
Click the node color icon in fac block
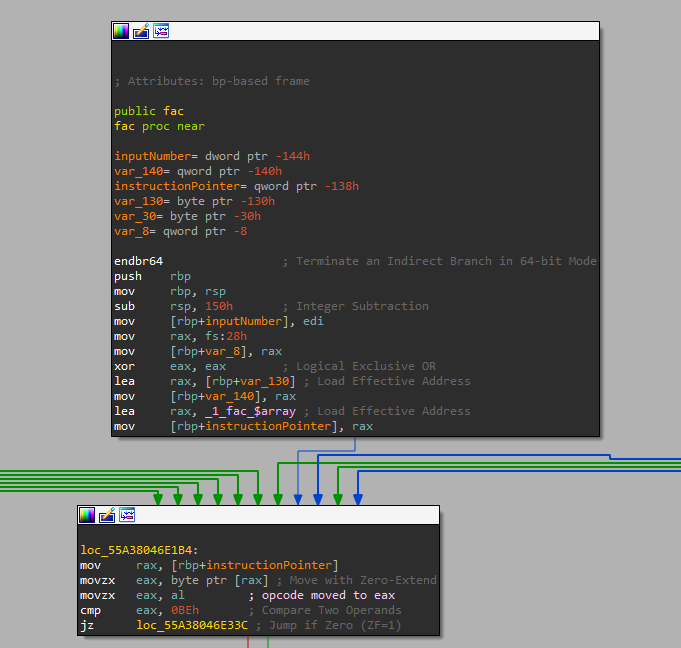click(x=121, y=31)
